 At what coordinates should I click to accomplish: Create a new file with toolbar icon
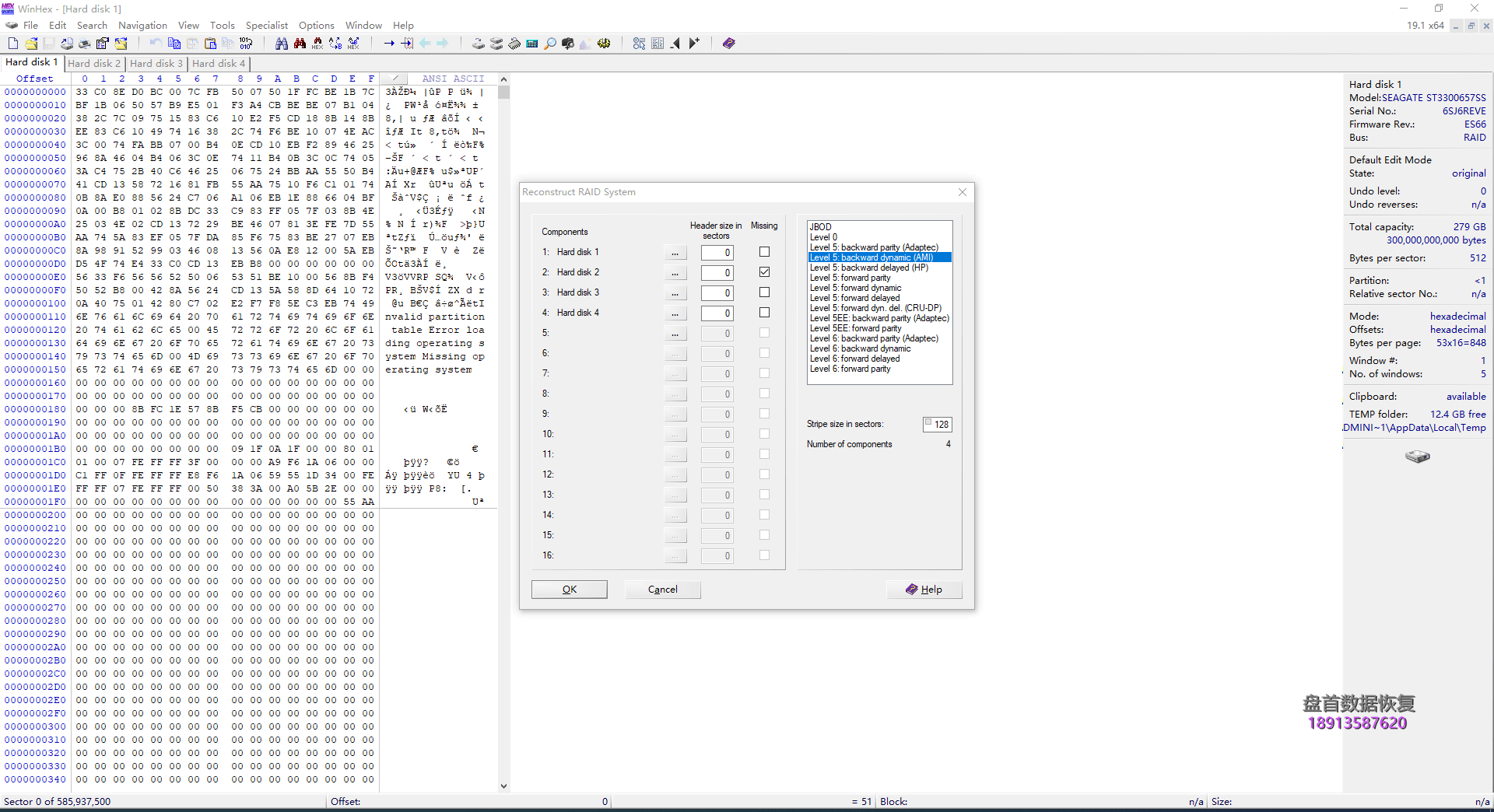click(x=13, y=44)
